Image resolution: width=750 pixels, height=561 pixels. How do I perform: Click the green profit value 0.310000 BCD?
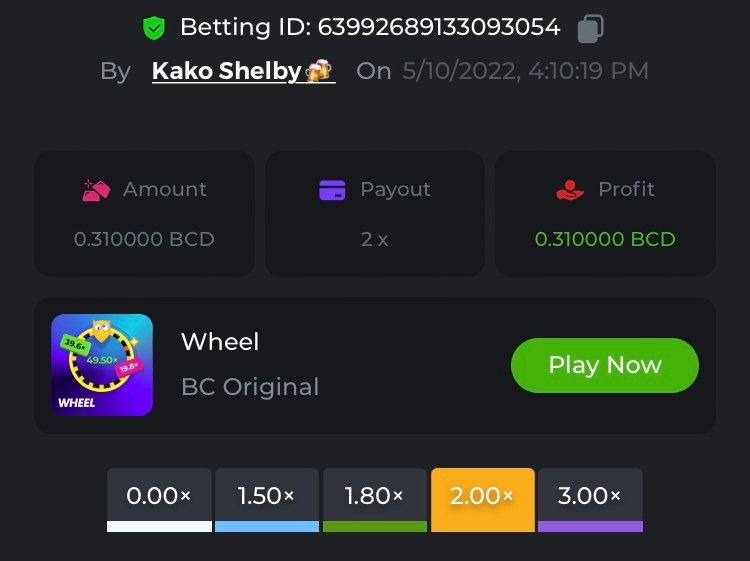[605, 239]
